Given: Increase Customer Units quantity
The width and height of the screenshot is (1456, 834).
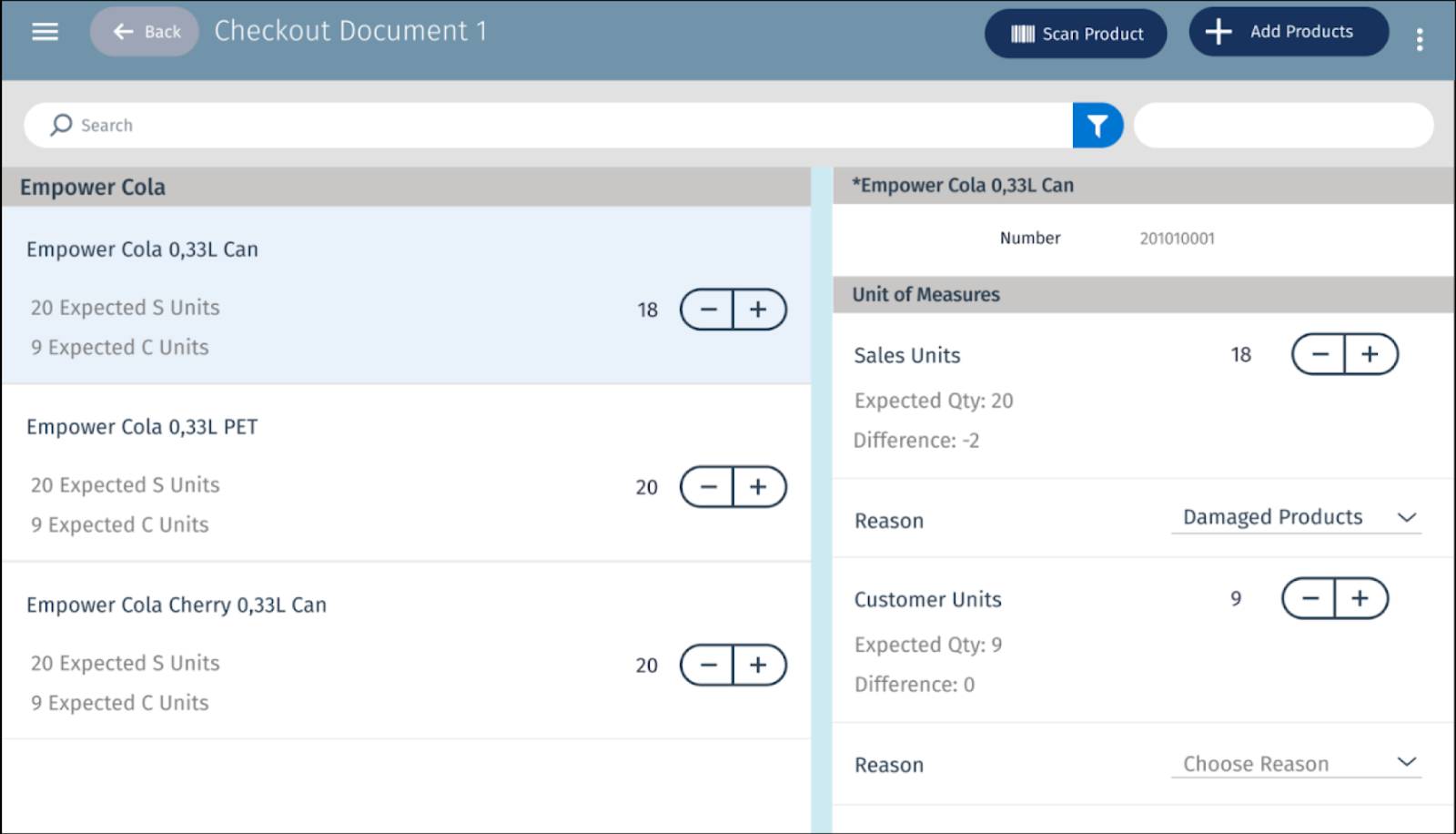Looking at the screenshot, I should click(1360, 598).
